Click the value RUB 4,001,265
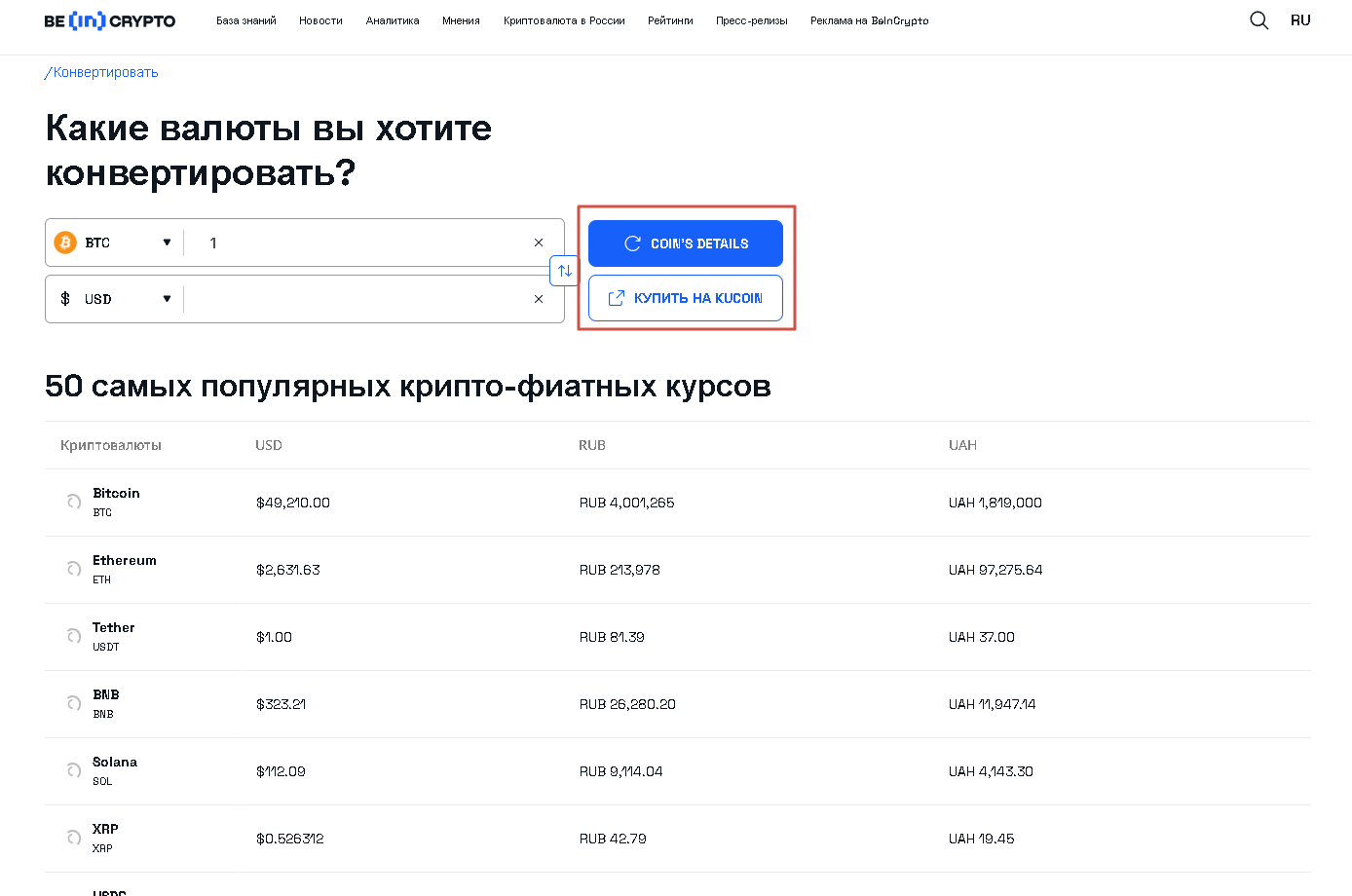1352x896 pixels. (627, 503)
